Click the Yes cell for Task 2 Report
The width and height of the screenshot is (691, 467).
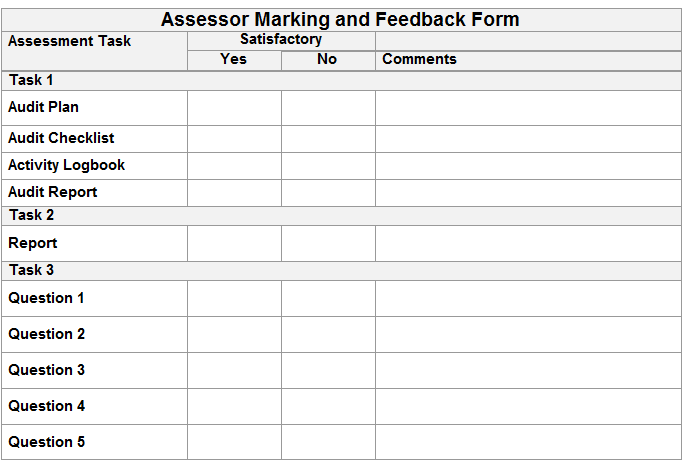[234, 243]
